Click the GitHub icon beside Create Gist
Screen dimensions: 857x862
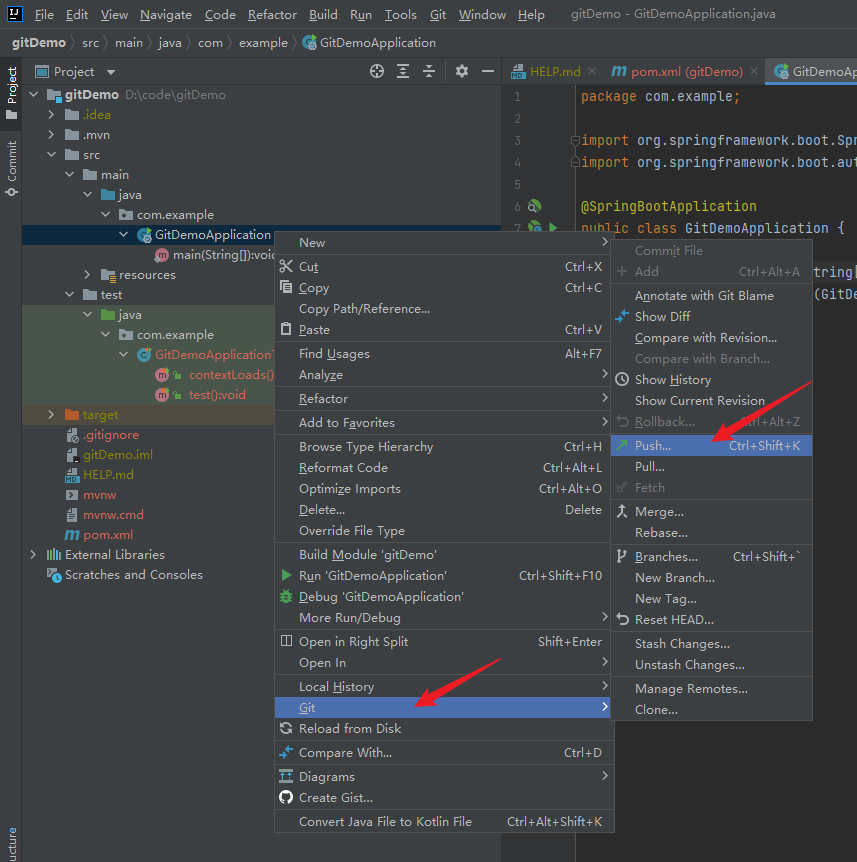tap(286, 797)
